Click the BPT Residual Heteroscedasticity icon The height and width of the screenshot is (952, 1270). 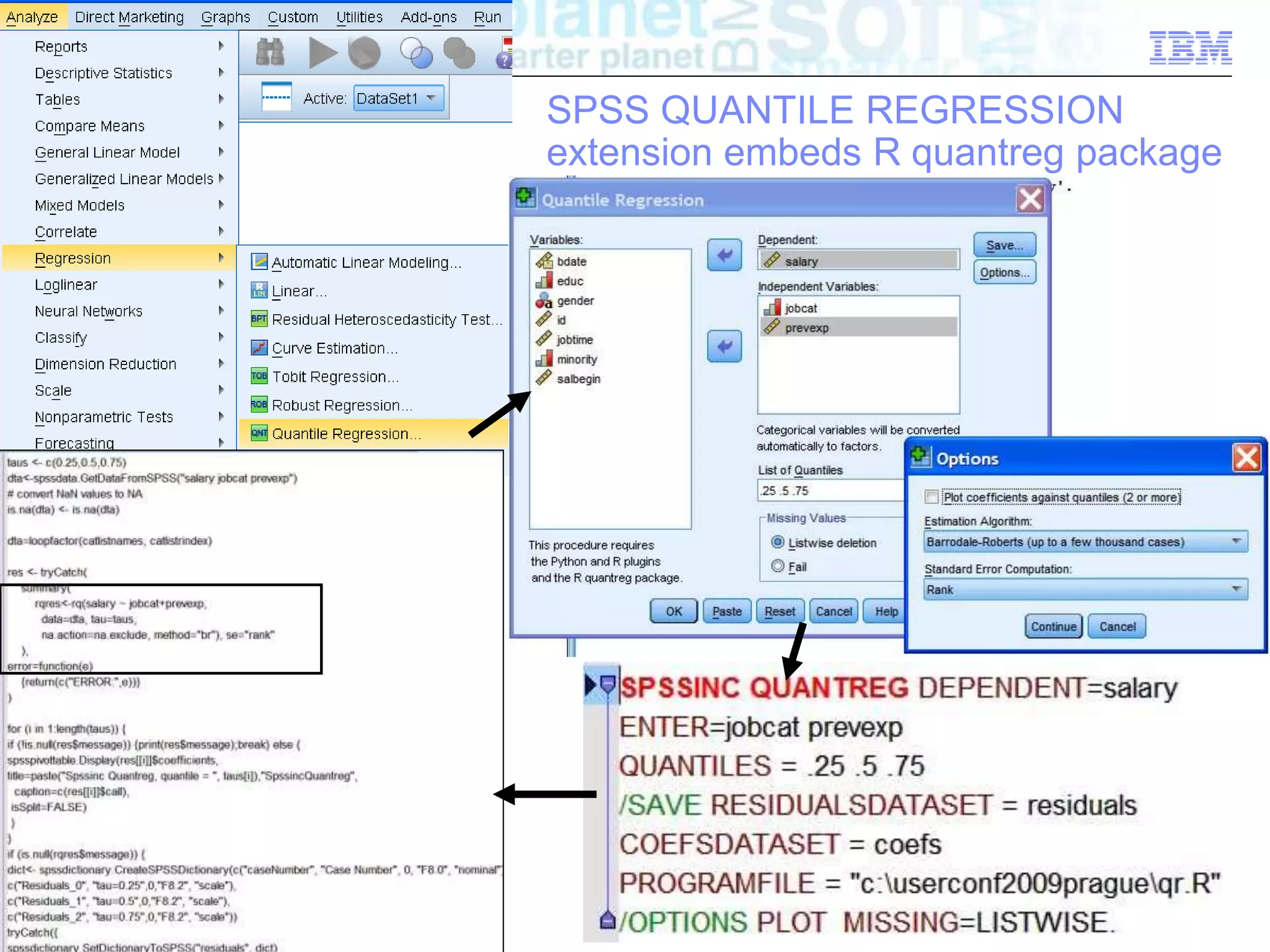point(259,319)
